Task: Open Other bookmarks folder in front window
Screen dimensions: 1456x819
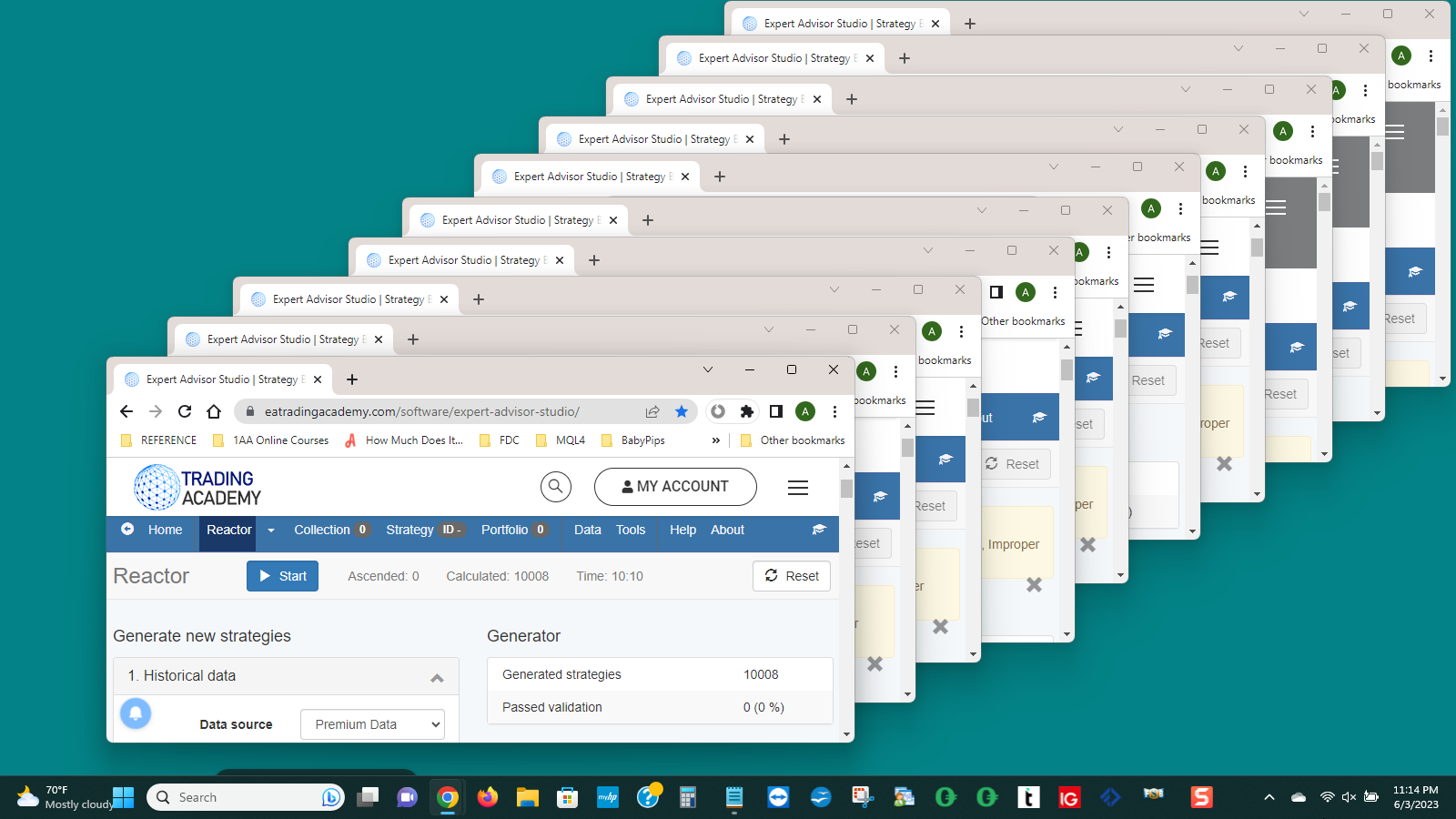Action: tap(793, 440)
